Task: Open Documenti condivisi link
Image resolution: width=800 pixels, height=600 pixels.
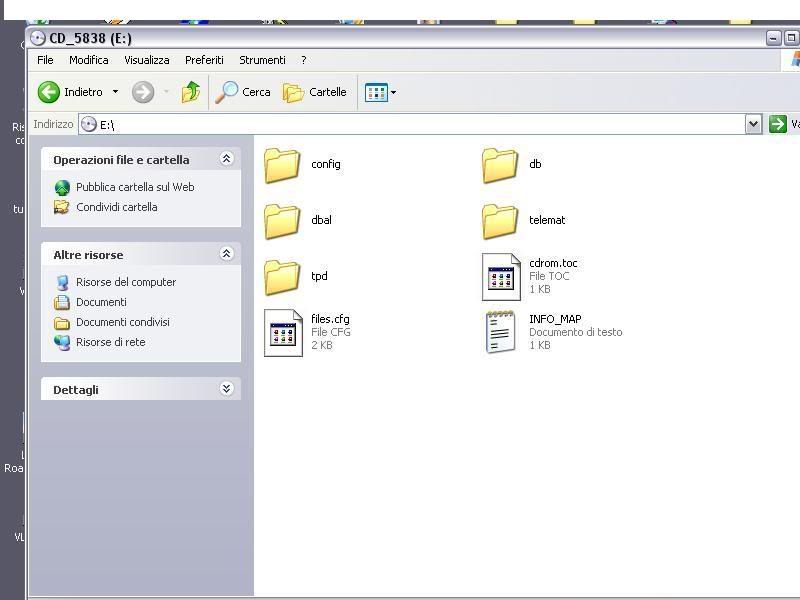Action: [x=123, y=322]
